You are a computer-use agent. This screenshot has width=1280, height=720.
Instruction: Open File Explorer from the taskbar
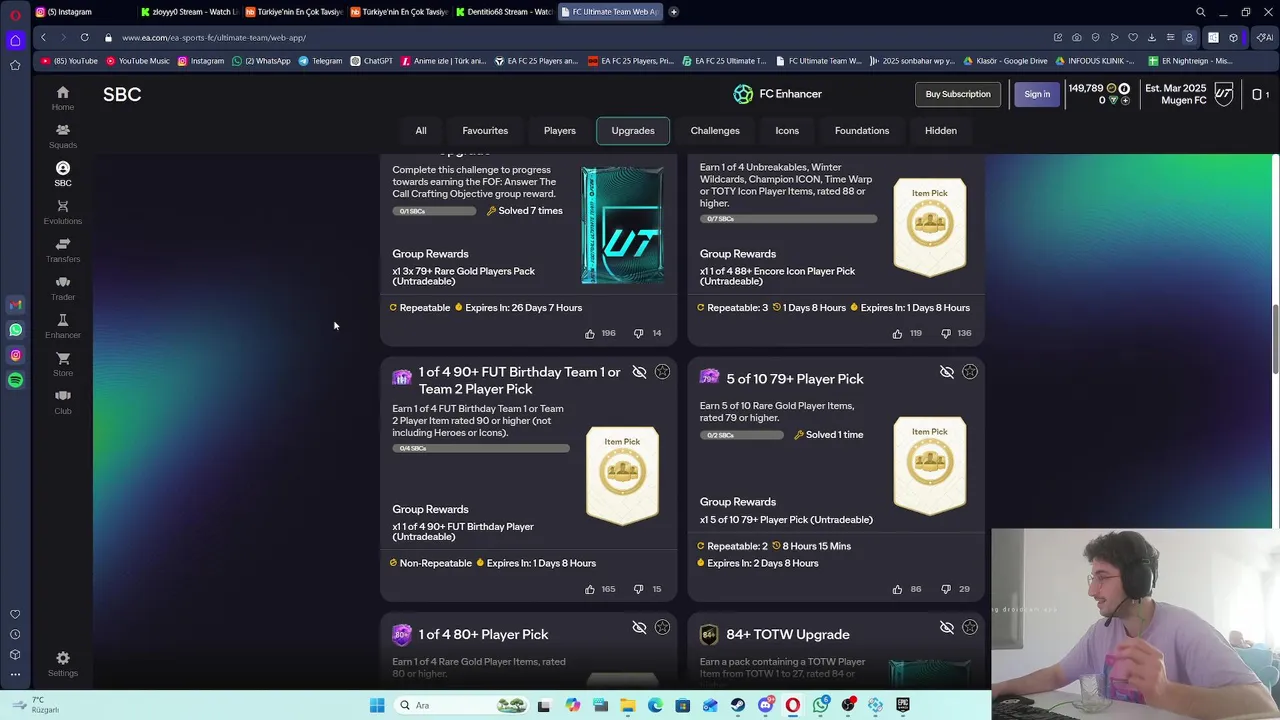pyautogui.click(x=628, y=705)
